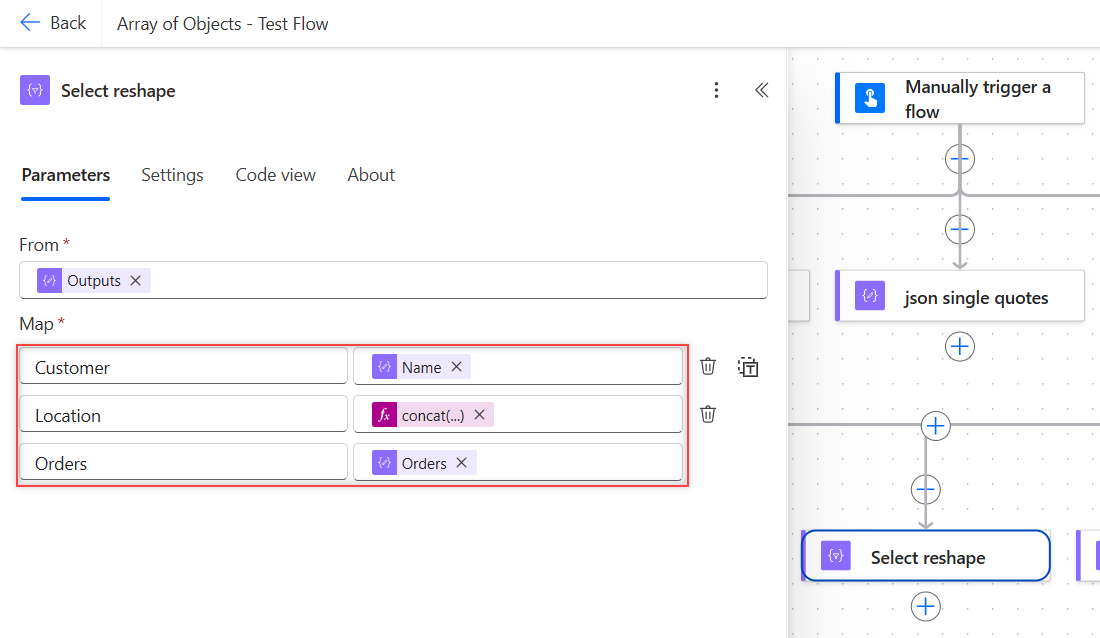Edit the Customer key field

tap(184, 366)
